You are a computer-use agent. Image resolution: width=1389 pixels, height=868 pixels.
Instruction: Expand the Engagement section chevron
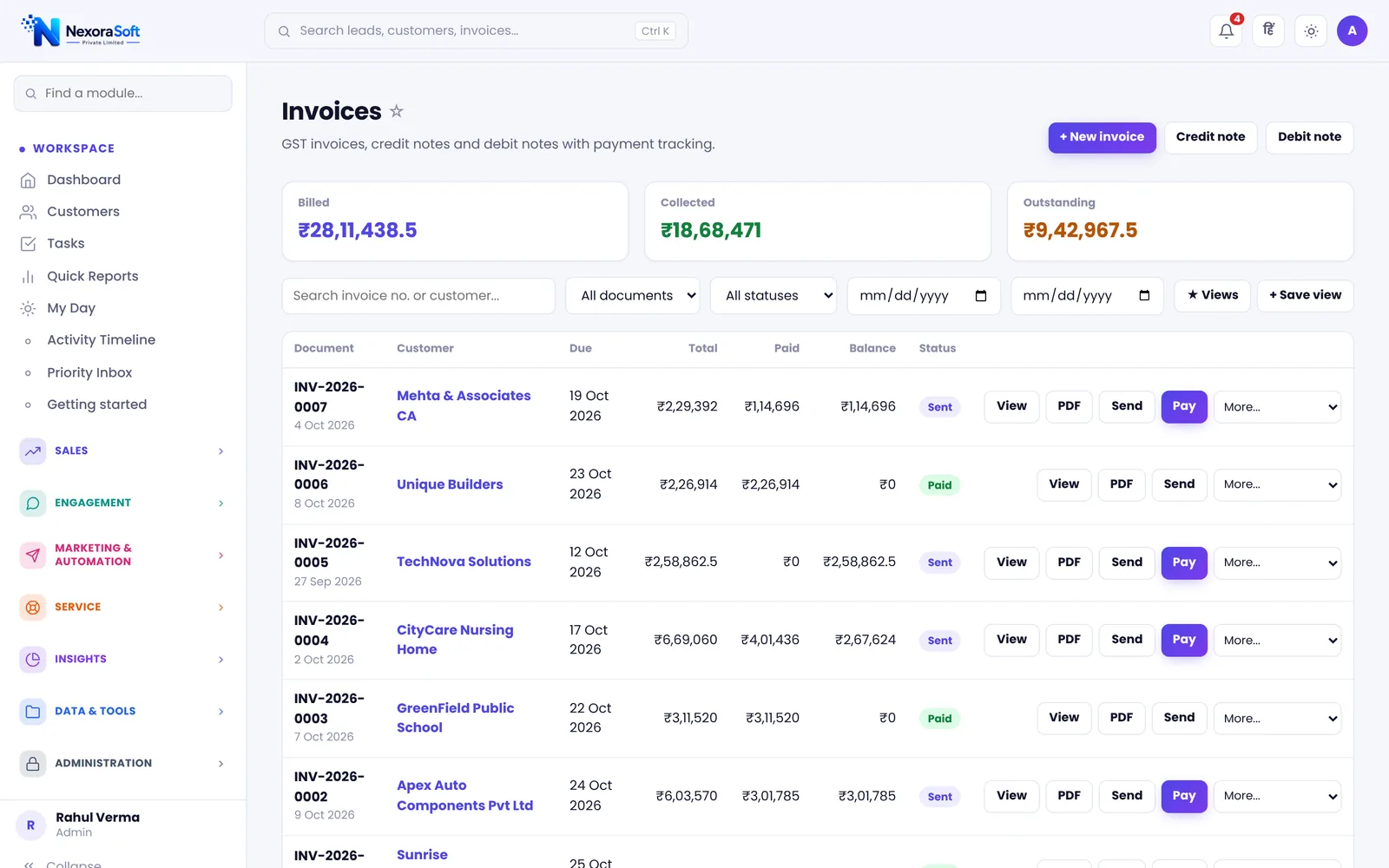(x=221, y=503)
